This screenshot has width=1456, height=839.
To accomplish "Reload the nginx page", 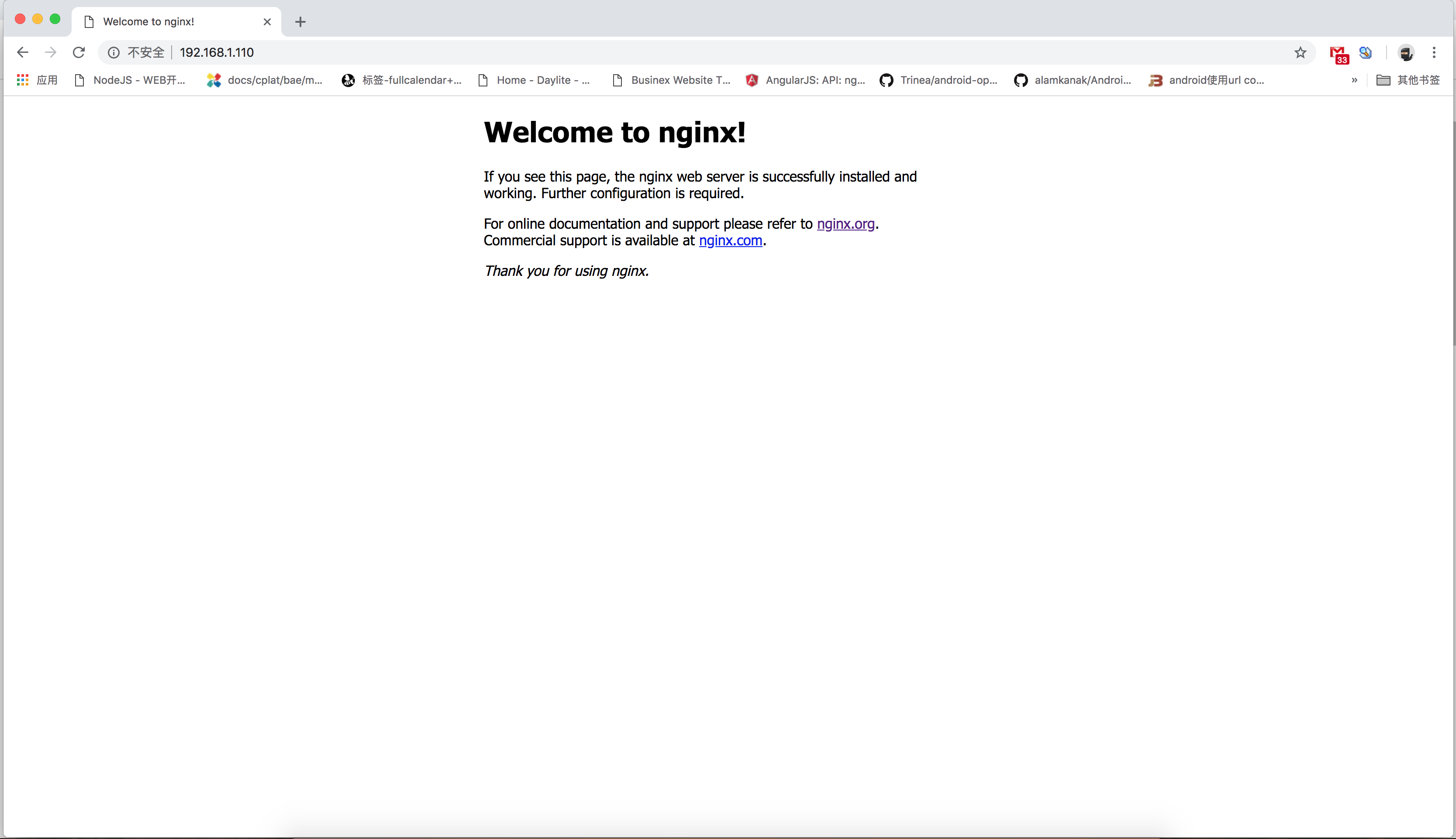I will tap(79, 52).
